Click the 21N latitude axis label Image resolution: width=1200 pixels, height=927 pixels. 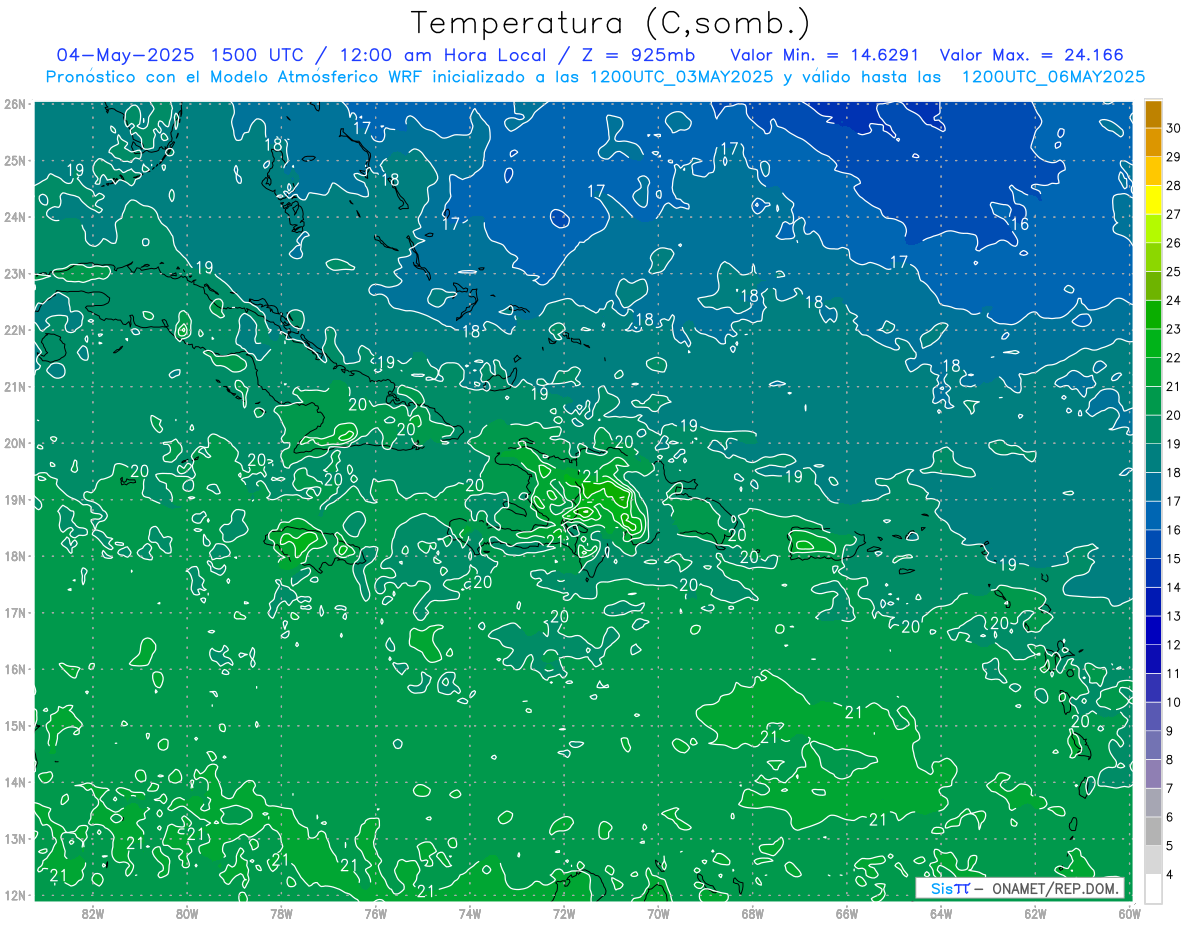pyautogui.click(x=15, y=386)
